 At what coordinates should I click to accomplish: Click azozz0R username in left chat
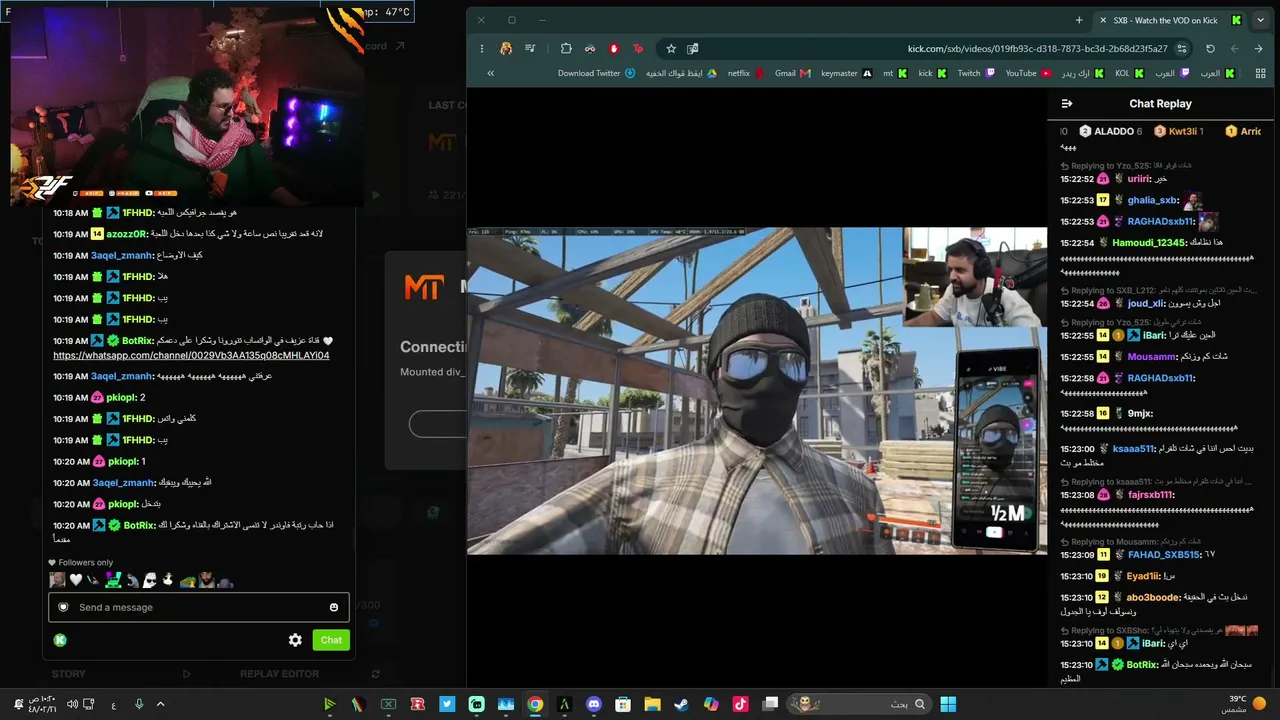(126, 234)
